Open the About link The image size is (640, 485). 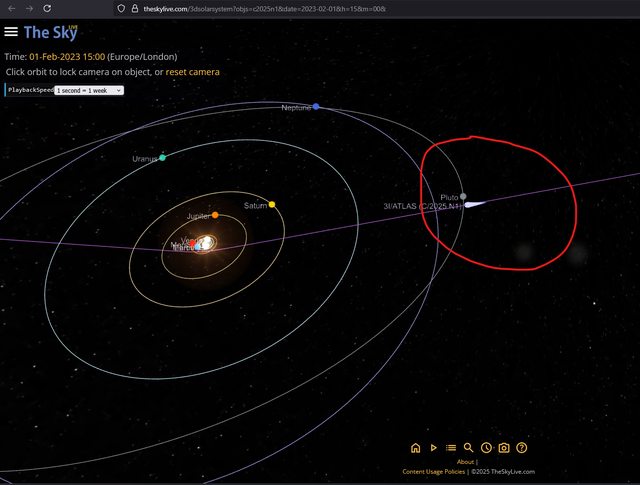pos(465,462)
